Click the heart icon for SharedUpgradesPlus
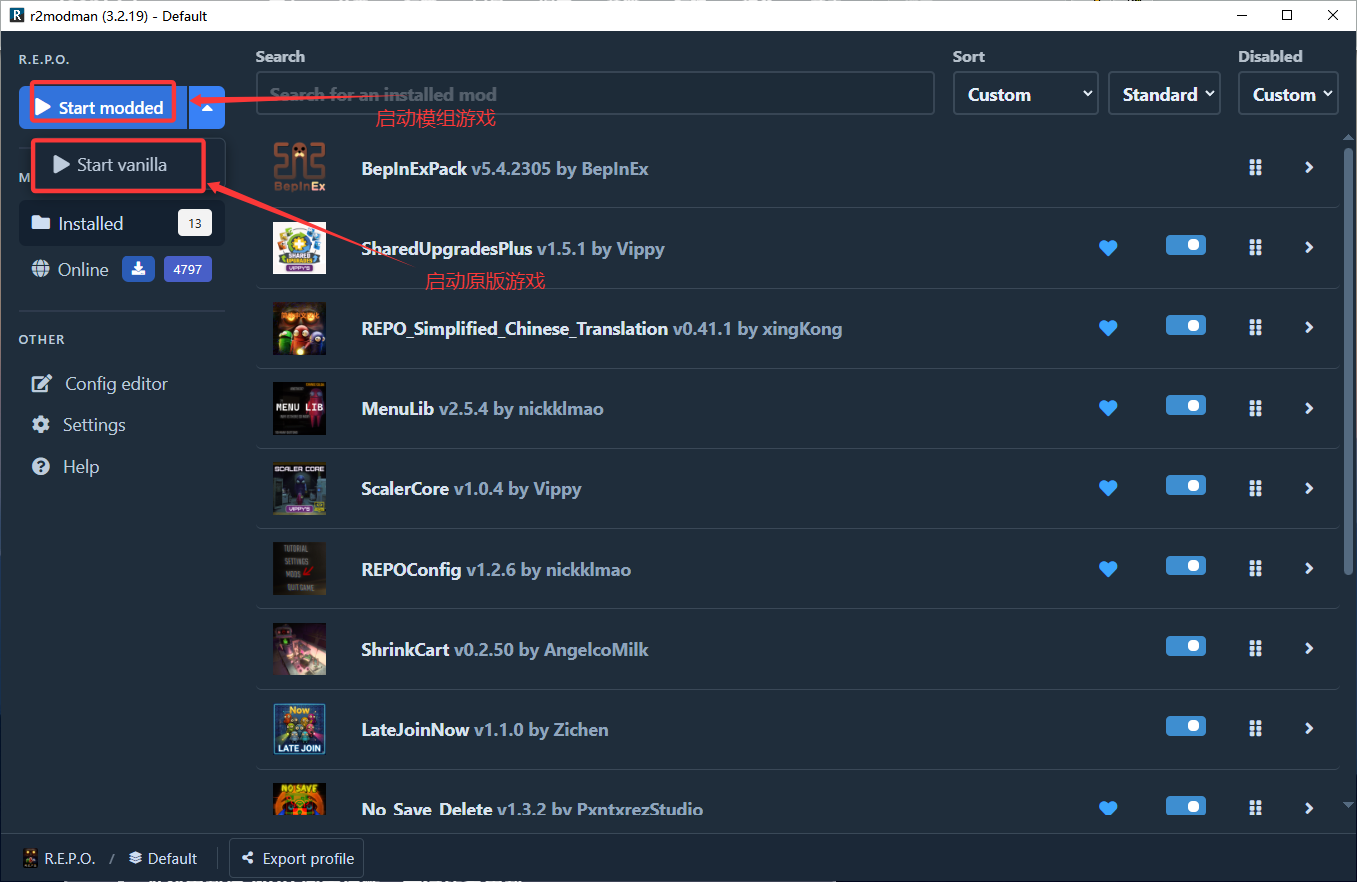The width and height of the screenshot is (1357, 882). 1107,248
